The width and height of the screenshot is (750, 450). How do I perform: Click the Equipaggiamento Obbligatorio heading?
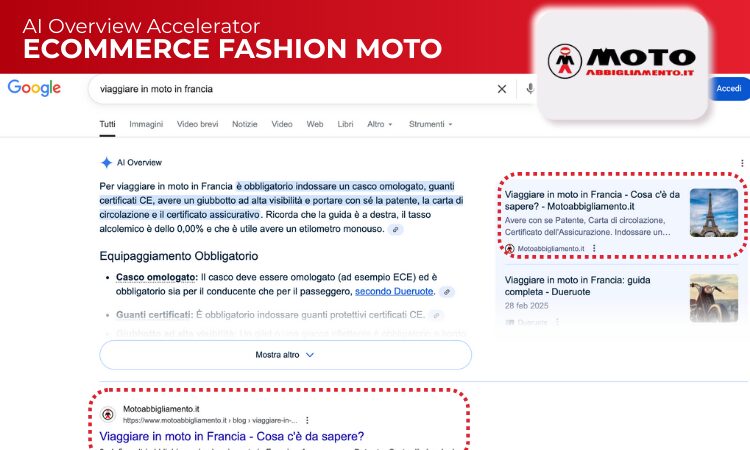point(179,256)
